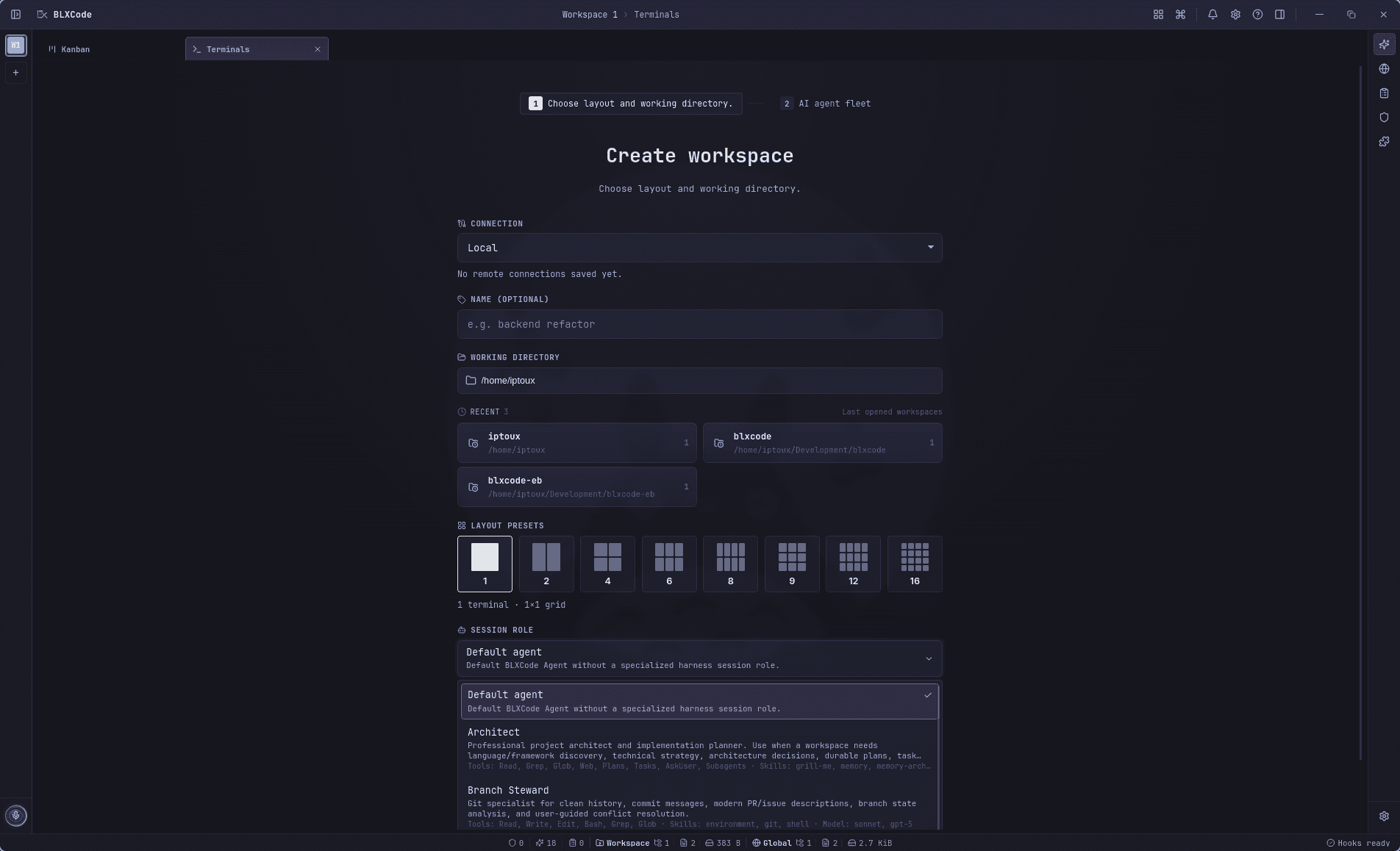Select the 9 terminal layout preset

(x=792, y=564)
